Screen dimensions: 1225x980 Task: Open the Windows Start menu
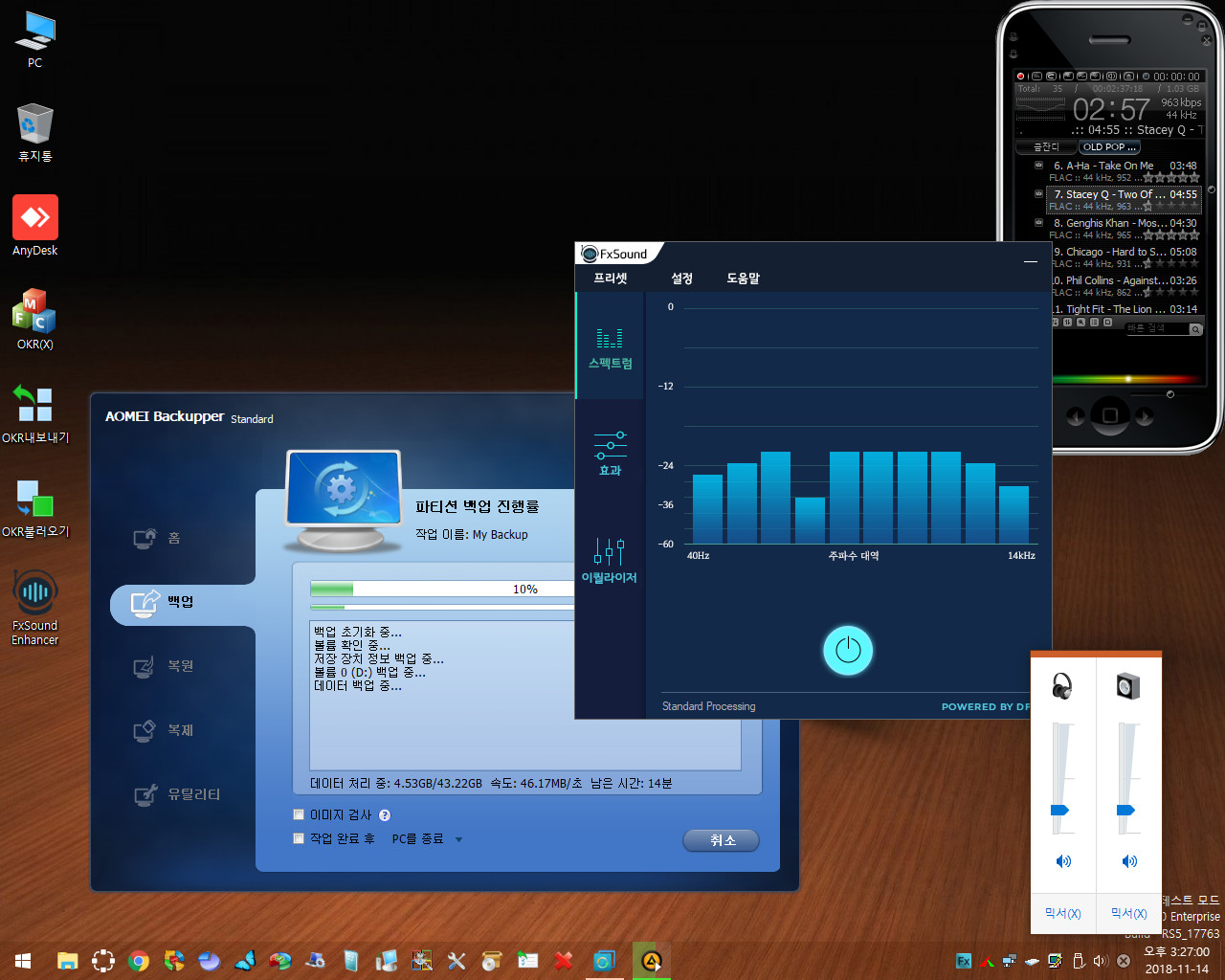click(23, 961)
